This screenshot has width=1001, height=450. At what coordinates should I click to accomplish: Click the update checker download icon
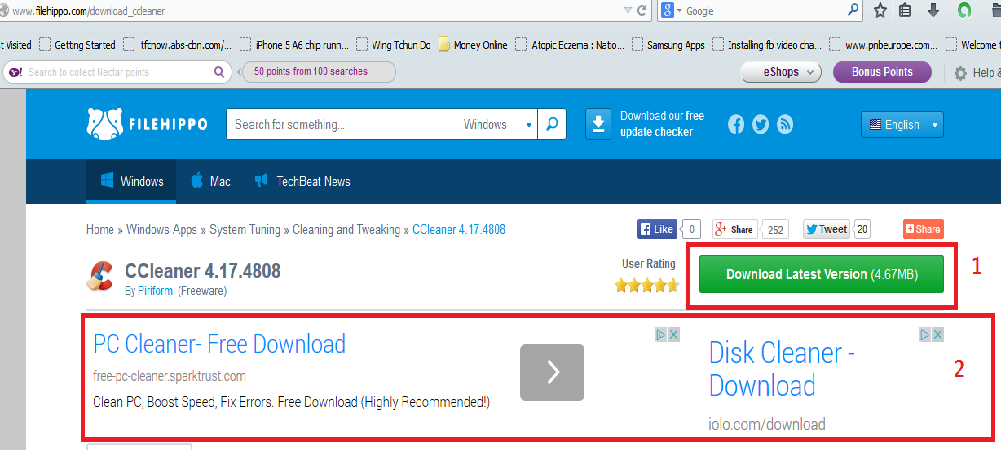599,124
